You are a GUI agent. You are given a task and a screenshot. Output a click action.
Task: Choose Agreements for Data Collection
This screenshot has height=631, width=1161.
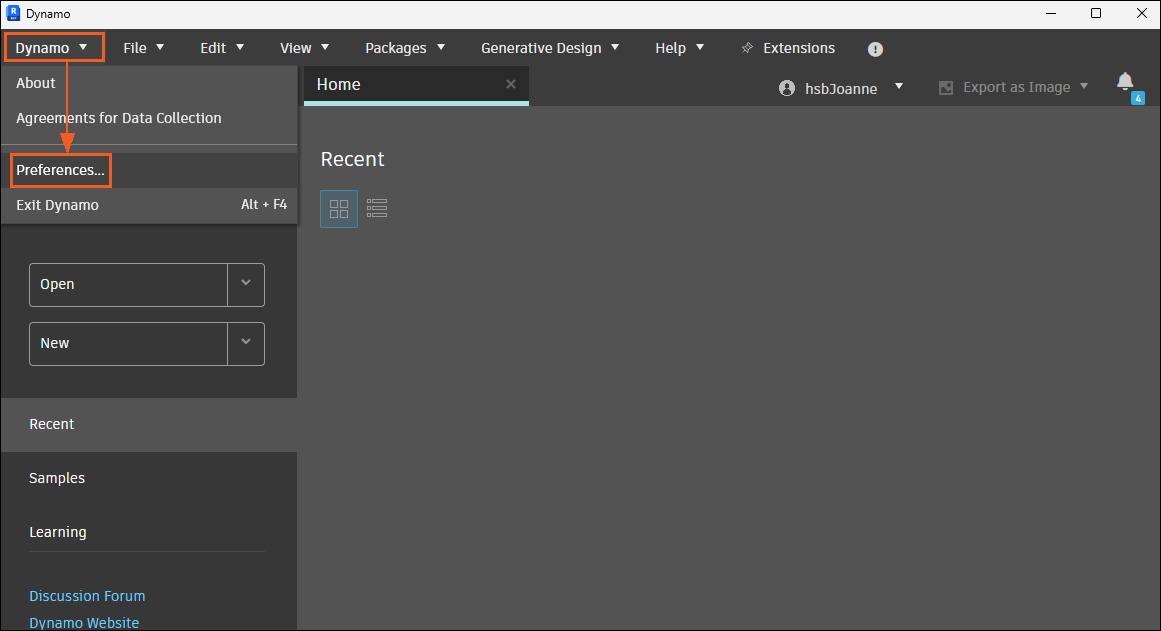(x=149, y=118)
